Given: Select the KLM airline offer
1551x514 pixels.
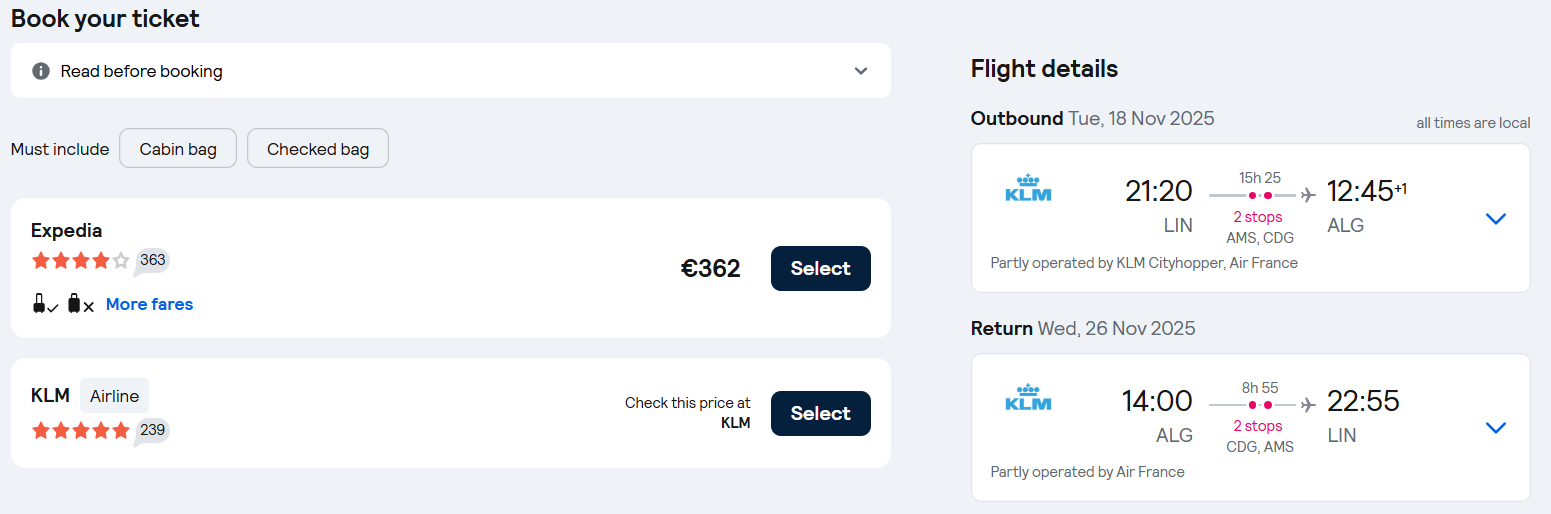Looking at the screenshot, I should 820,413.
